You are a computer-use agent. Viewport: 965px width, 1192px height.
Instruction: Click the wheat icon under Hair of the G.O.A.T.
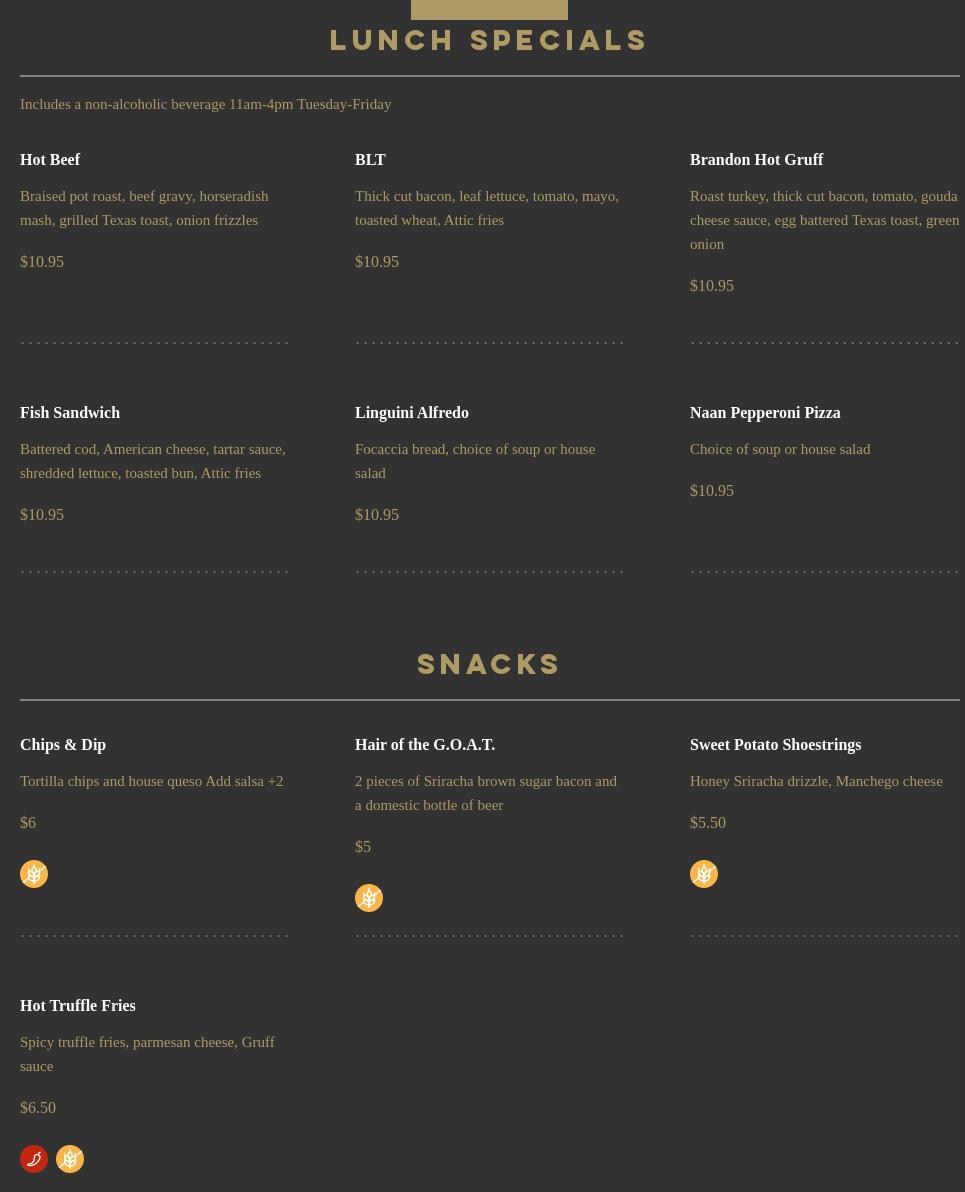[369, 898]
